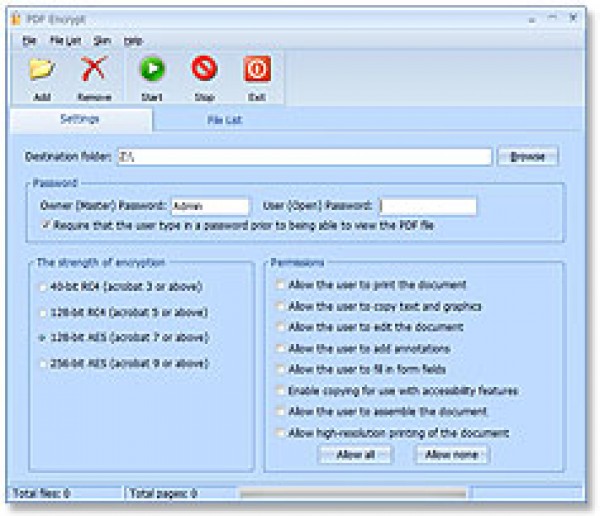Click the Add folder icon
Screen dimensions: 600x516
pyautogui.click(x=41, y=71)
